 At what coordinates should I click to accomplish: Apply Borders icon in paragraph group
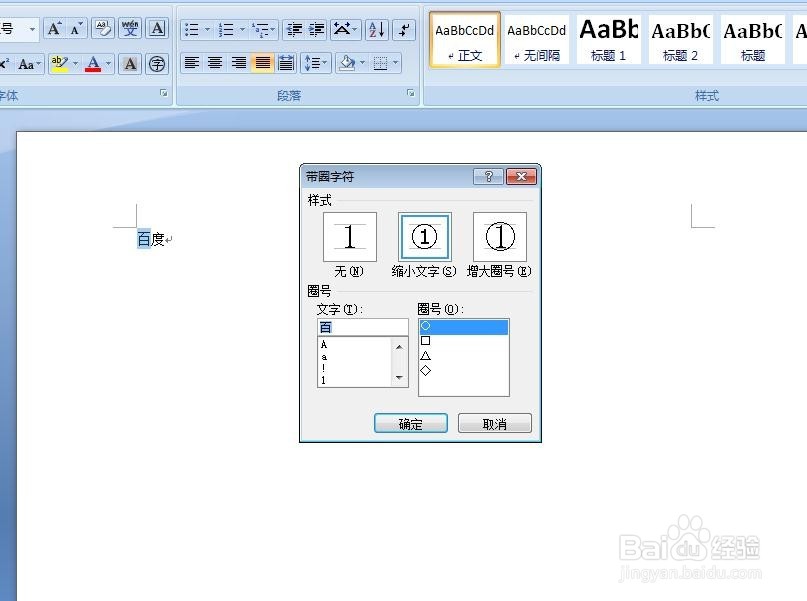click(x=380, y=63)
